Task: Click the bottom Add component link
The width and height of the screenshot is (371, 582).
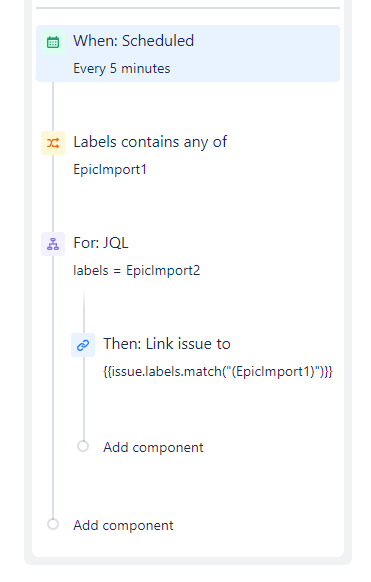Action: (123, 525)
